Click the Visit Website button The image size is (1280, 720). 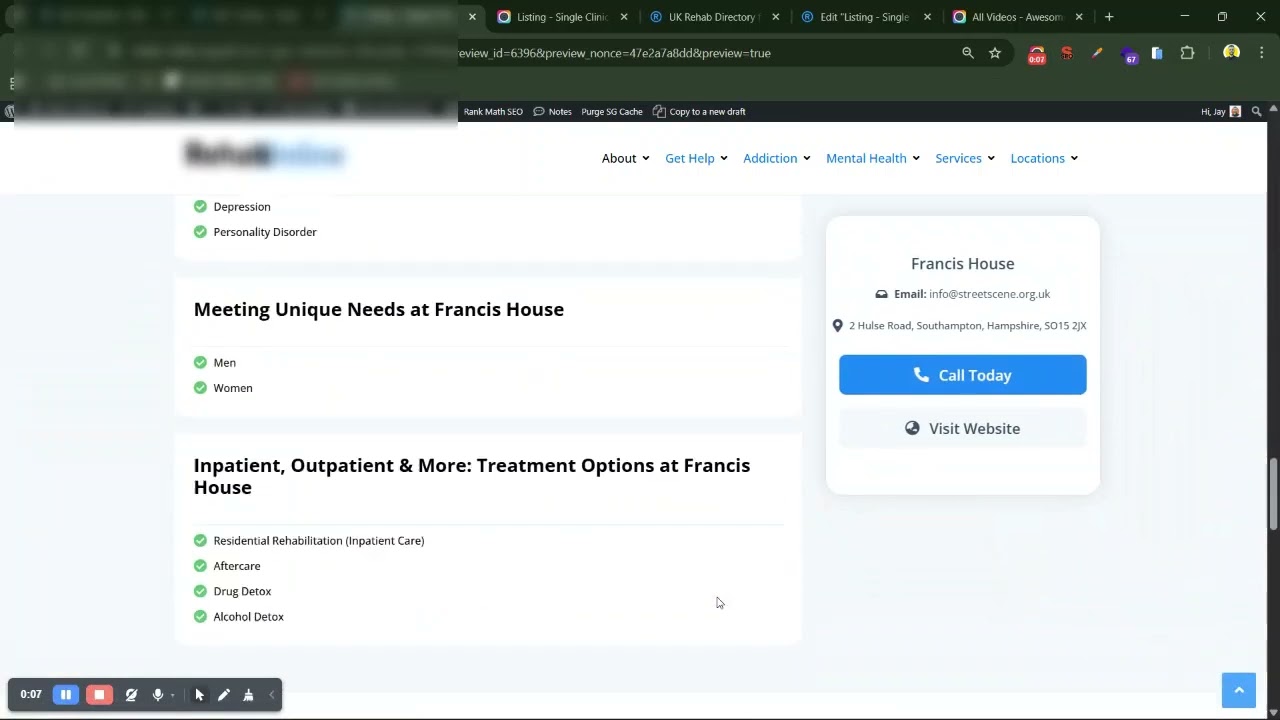coord(962,428)
